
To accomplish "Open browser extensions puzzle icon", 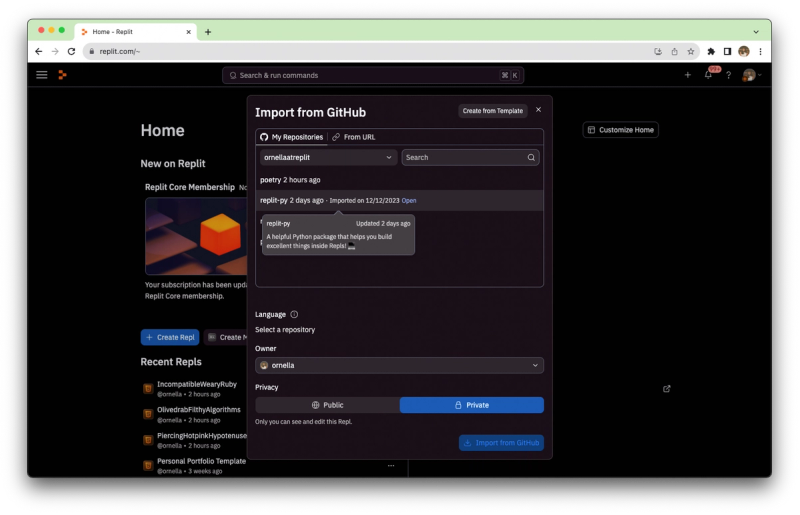I will (x=711, y=51).
